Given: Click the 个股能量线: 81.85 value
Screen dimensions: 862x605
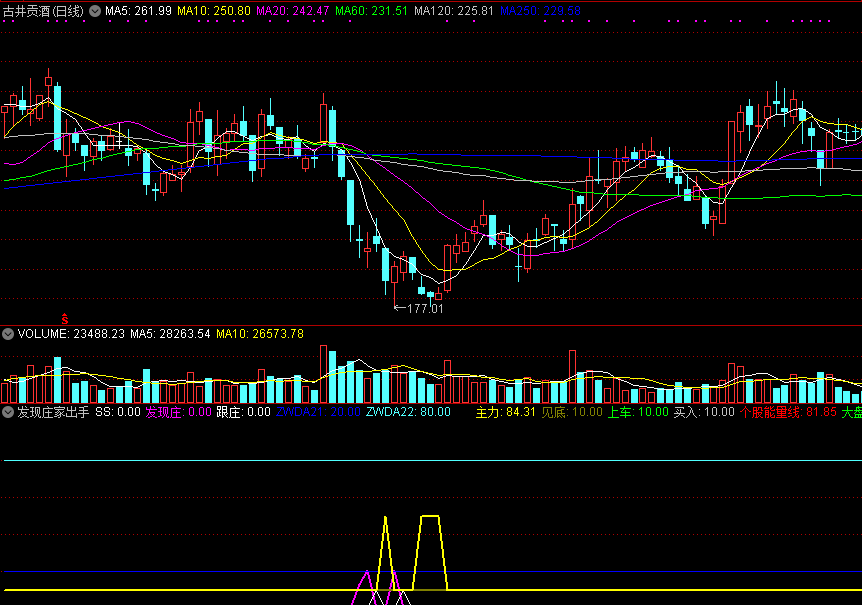Looking at the screenshot, I should (x=788, y=412).
